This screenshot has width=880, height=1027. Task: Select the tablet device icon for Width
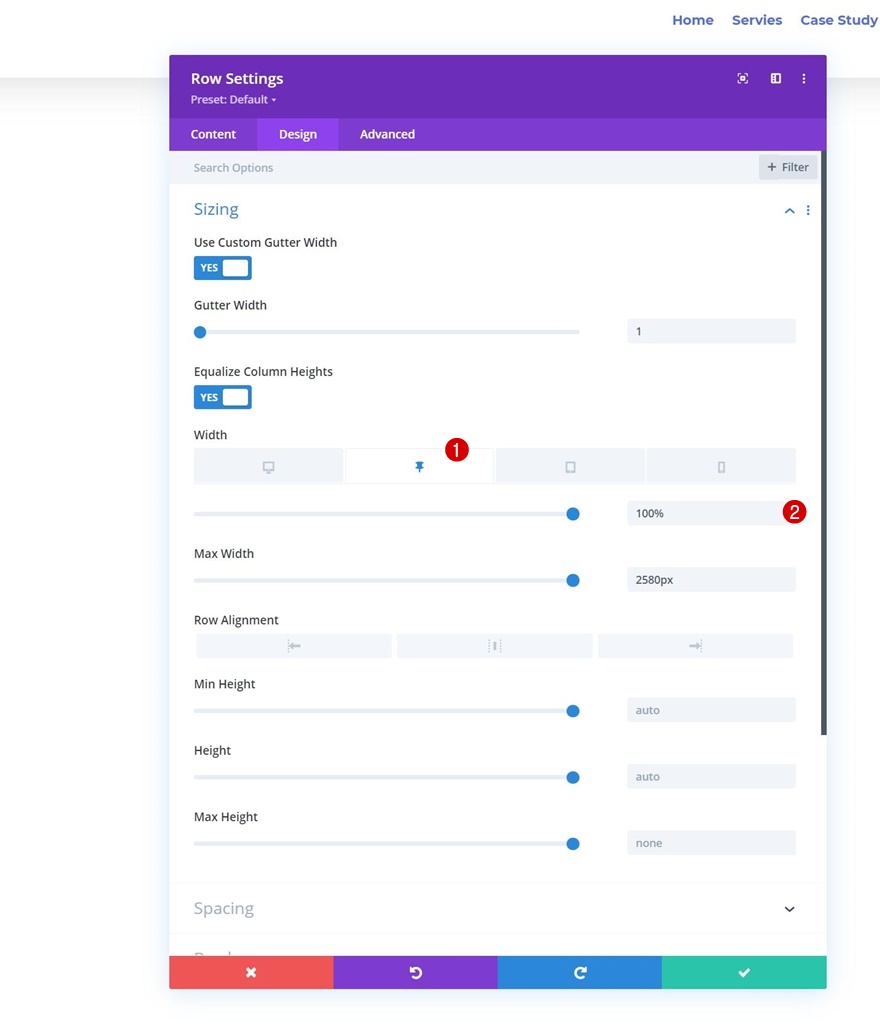(570, 466)
